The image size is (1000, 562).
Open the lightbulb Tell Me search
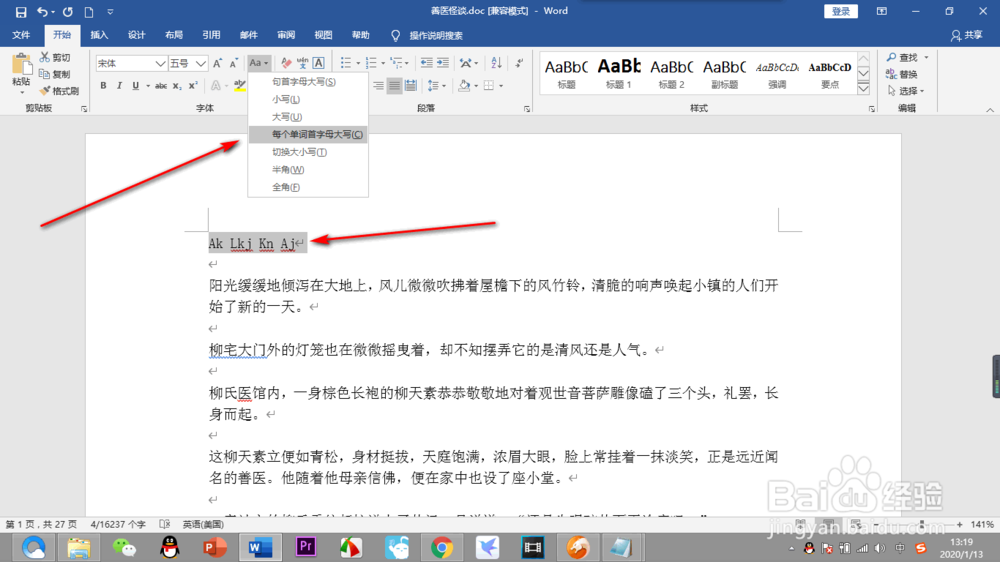point(395,36)
